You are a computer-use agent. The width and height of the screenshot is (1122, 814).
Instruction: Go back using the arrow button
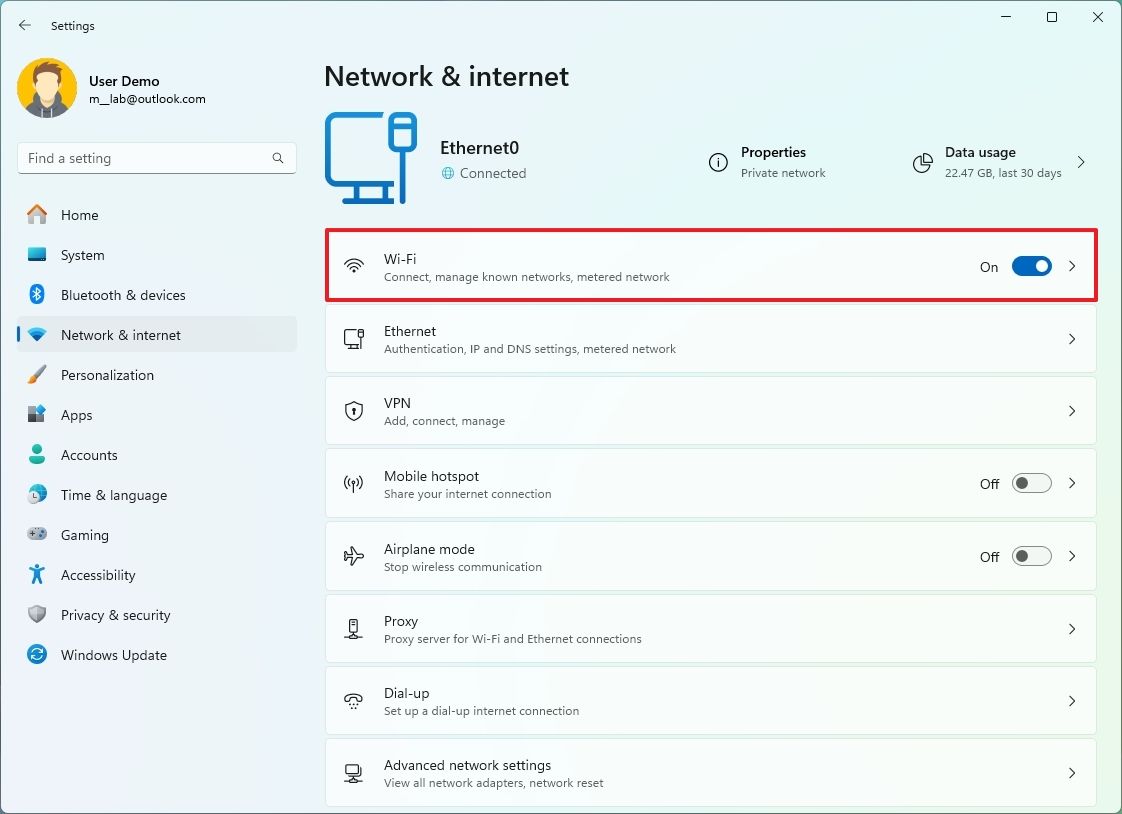point(25,25)
